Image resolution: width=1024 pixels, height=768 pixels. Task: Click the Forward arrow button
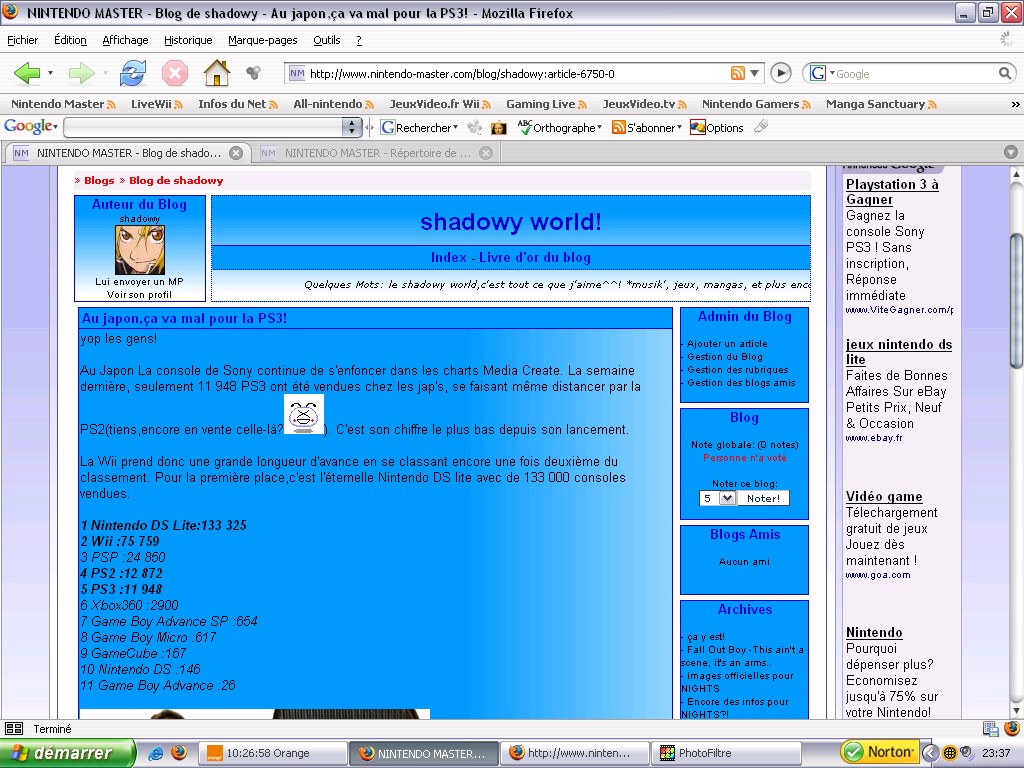(x=82, y=73)
